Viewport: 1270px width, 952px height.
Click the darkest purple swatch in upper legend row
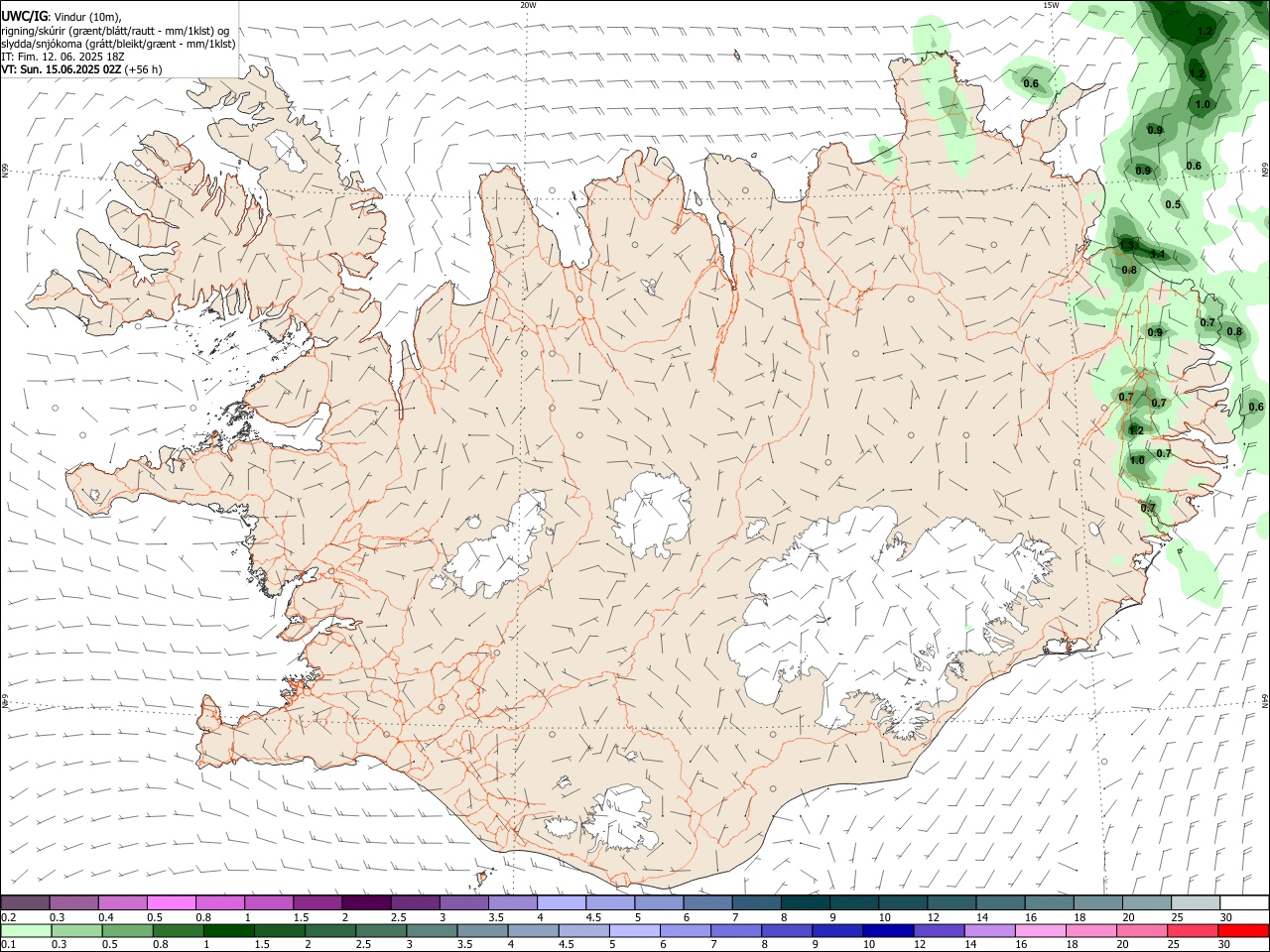[x=366, y=902]
